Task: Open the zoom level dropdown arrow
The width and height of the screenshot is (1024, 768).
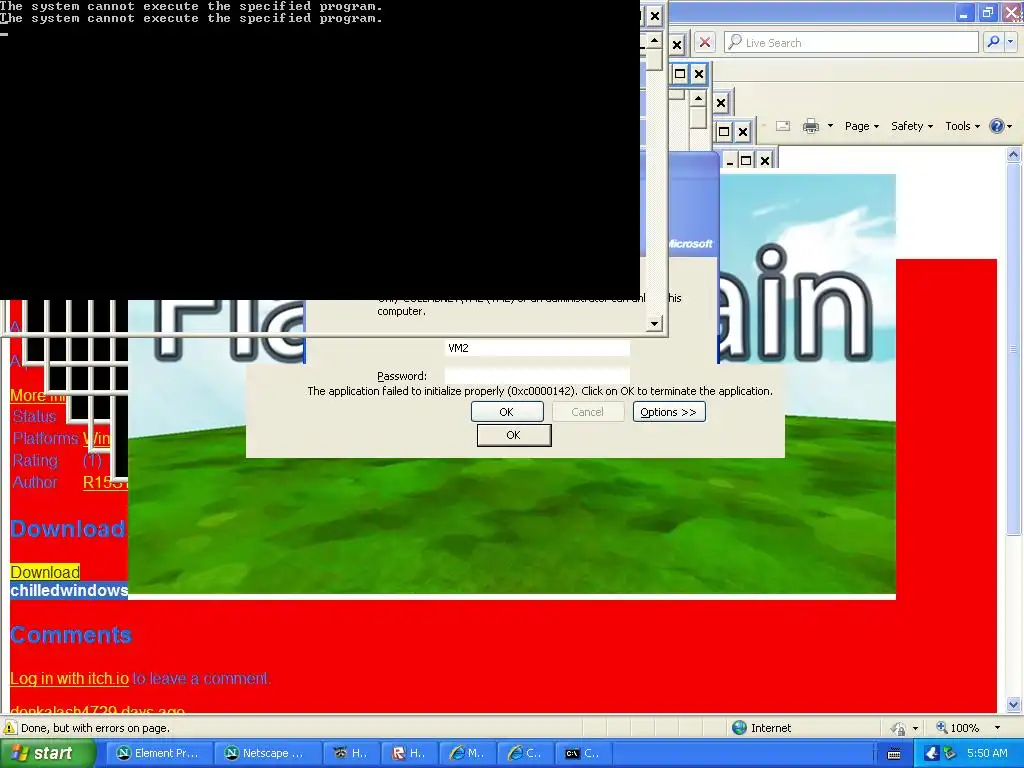Action: (x=997, y=728)
